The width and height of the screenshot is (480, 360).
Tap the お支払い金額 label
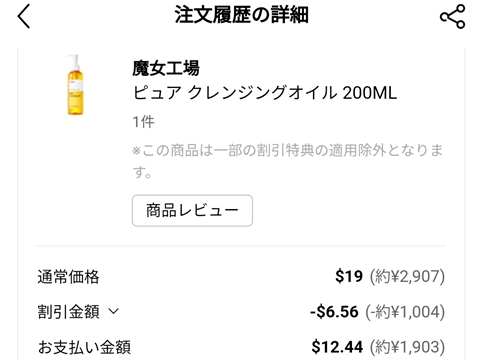(84, 347)
